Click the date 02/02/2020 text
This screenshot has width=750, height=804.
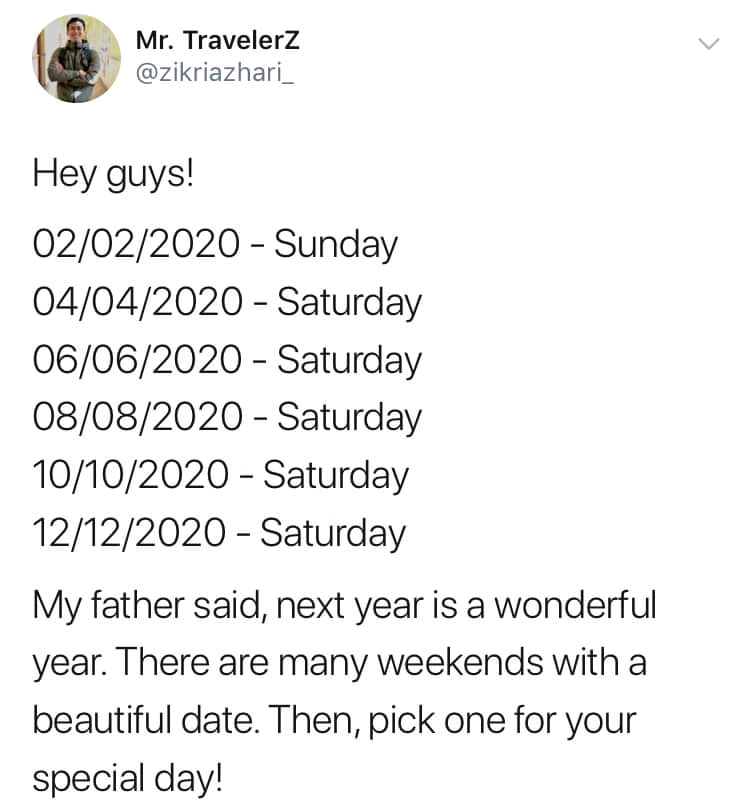point(136,244)
